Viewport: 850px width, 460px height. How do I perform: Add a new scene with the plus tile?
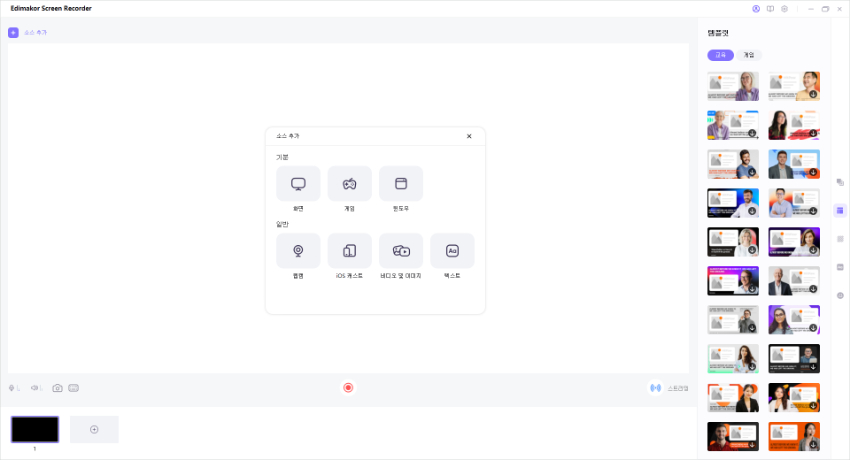coord(94,429)
